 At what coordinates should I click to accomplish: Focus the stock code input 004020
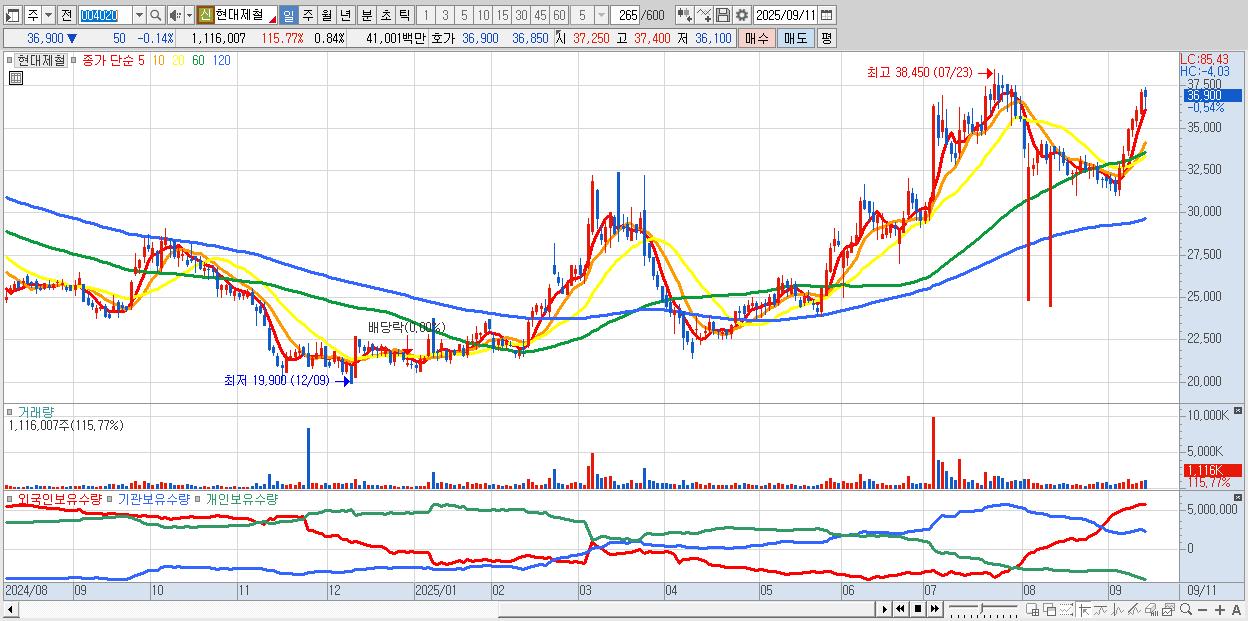pyautogui.click(x=106, y=15)
